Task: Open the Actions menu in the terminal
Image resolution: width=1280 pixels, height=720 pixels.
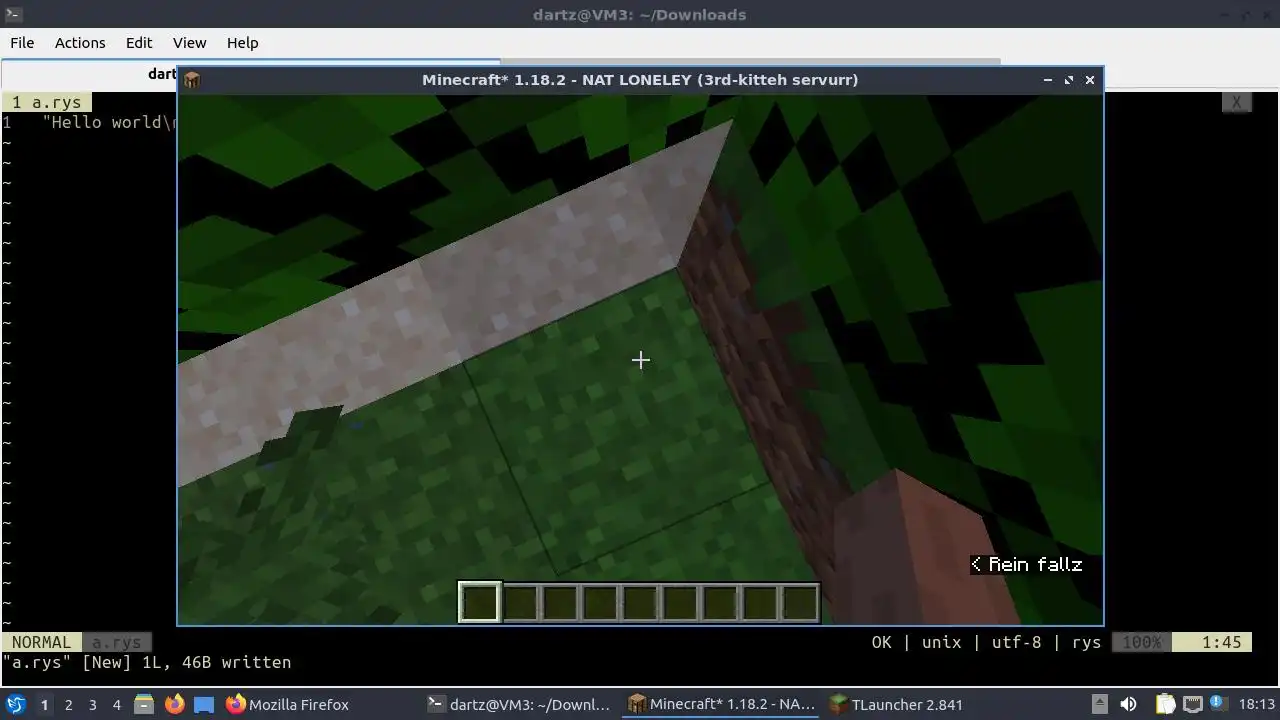Action: (x=80, y=43)
